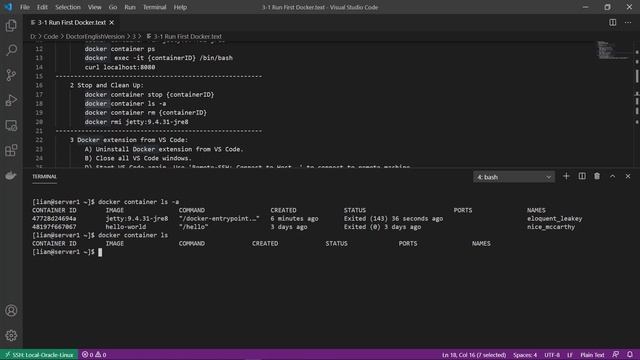Close the terminal panel
The image size is (640, 360).
[x=628, y=176]
